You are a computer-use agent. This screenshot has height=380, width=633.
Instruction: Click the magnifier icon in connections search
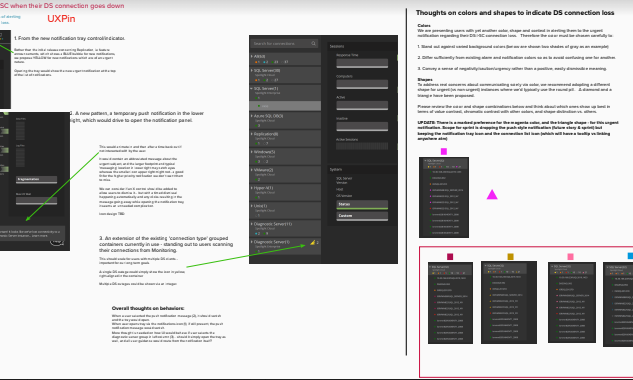(313, 43)
